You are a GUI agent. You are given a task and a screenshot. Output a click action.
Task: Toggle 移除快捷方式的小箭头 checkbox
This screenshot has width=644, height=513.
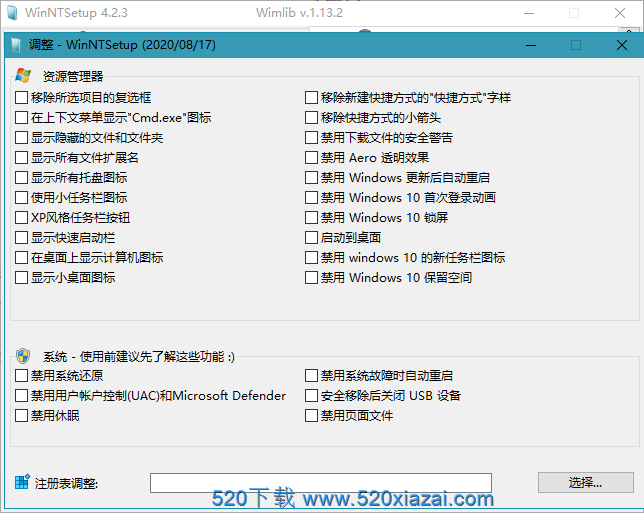[x=311, y=118]
